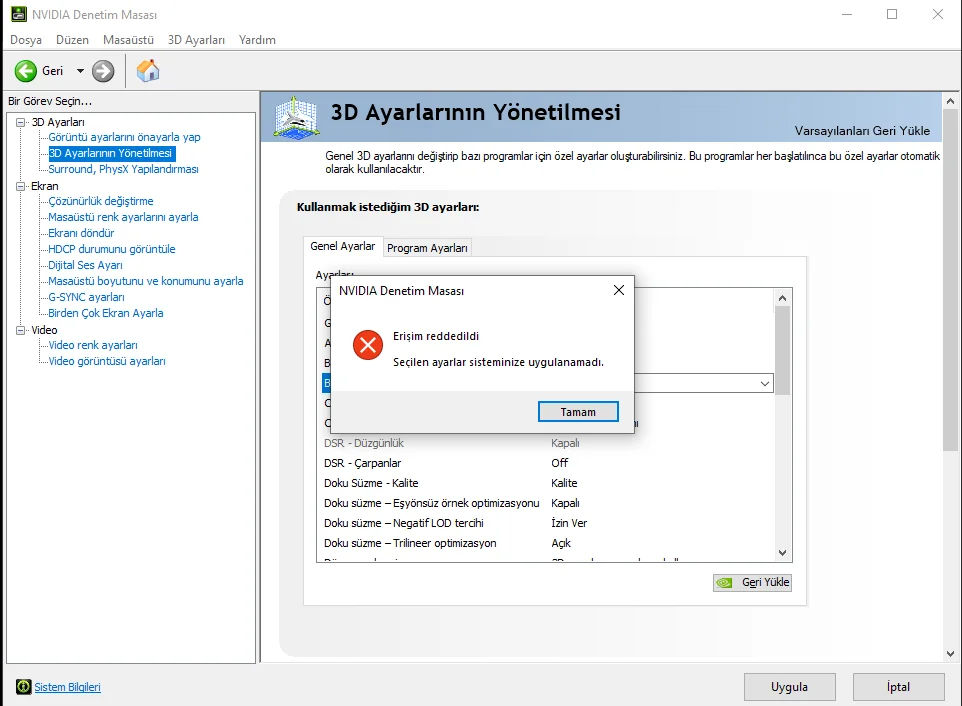Select Doku süzme – Negatif LOD tercihi row
Viewport: 962px width, 706px height.
[x=548, y=523]
